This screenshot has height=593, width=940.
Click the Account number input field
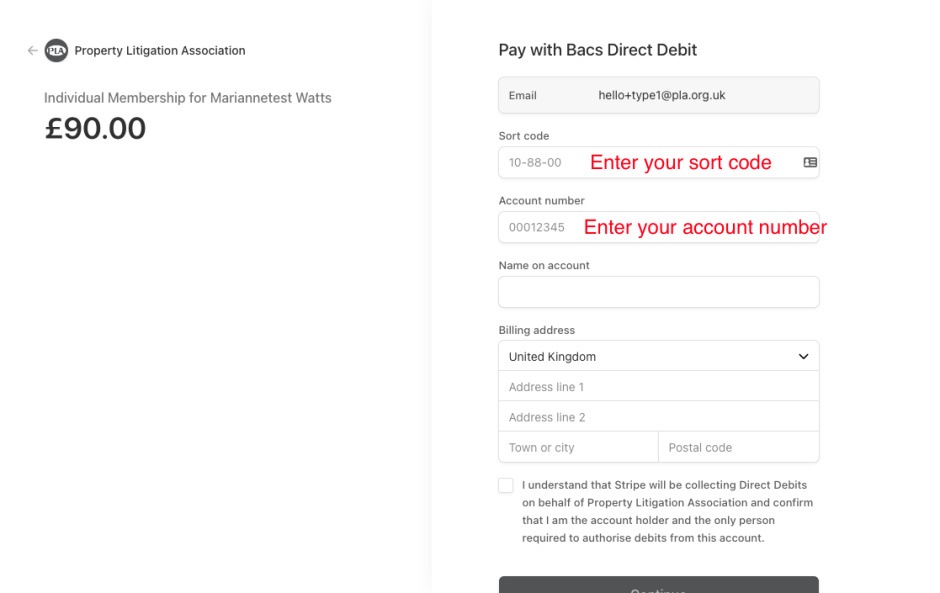pos(659,227)
